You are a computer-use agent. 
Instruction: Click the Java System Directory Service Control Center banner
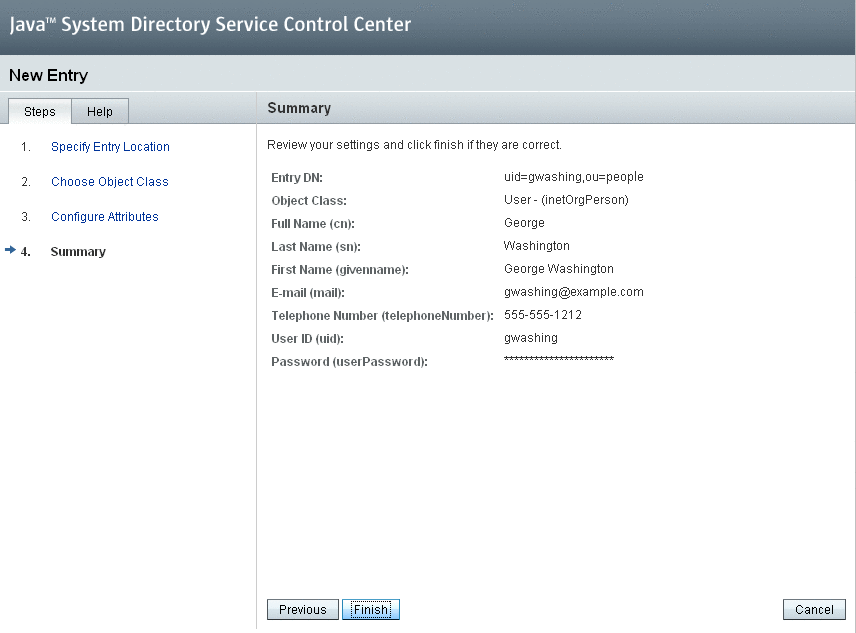210,25
